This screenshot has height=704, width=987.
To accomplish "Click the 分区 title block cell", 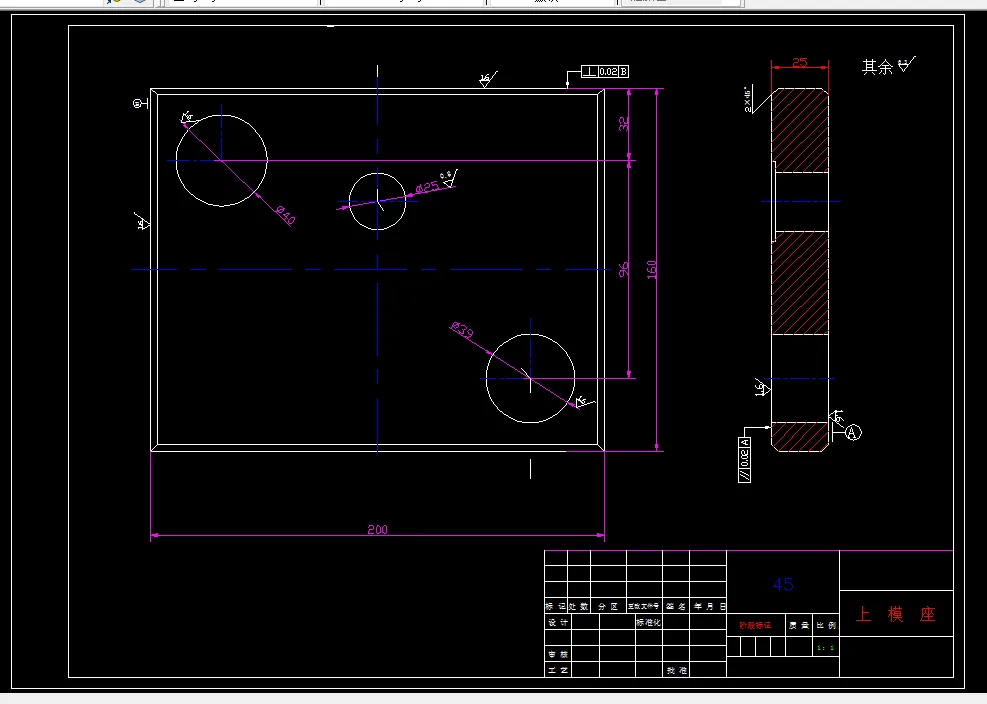I will pyautogui.click(x=608, y=606).
